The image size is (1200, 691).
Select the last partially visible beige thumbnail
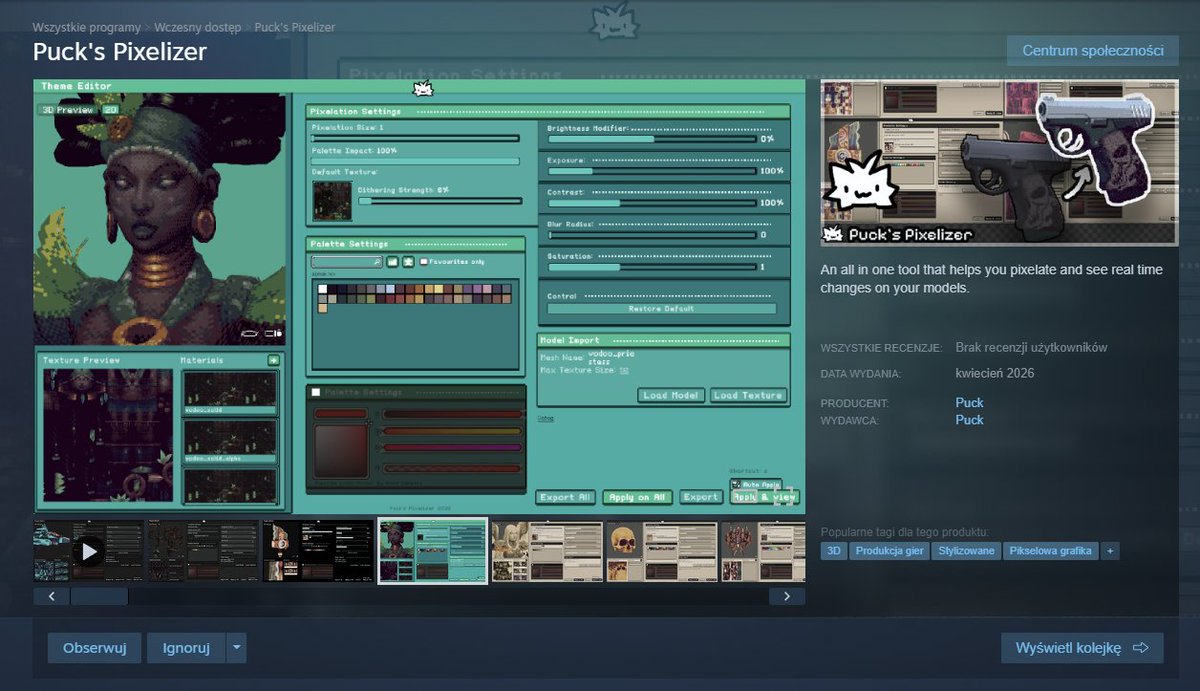(x=762, y=550)
